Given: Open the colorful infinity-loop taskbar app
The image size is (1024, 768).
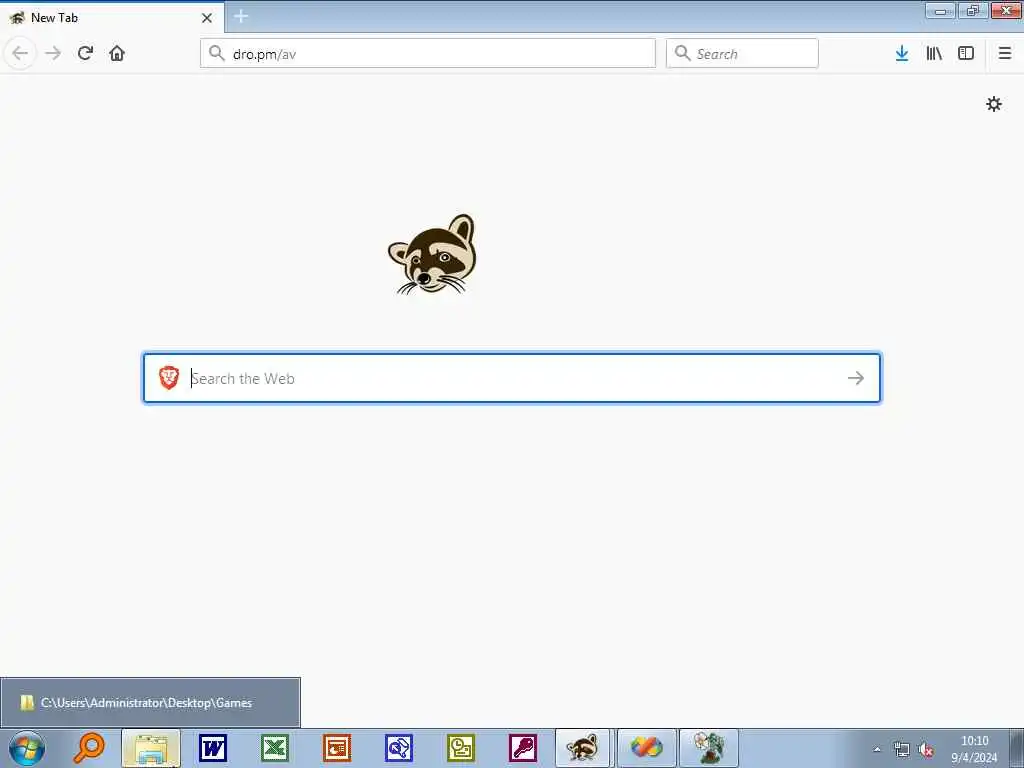Looking at the screenshot, I should 647,748.
